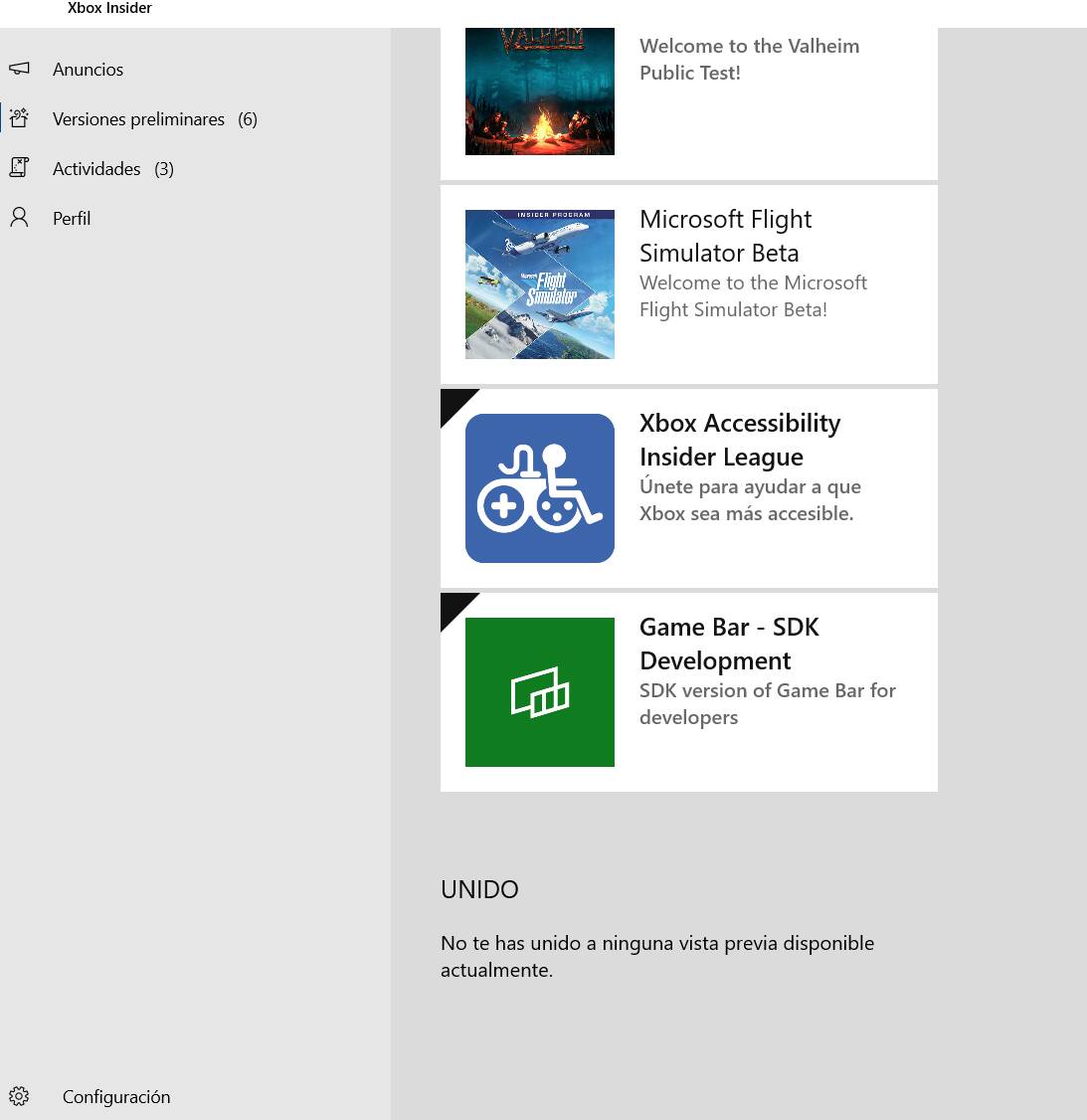Select Versiones preliminares (6) in sidebar
Viewport: 1087px width, 1120px height.
click(x=154, y=119)
